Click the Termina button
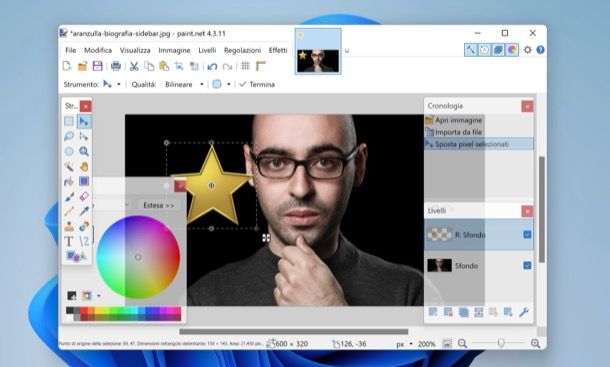The image size is (610, 367). [x=257, y=84]
